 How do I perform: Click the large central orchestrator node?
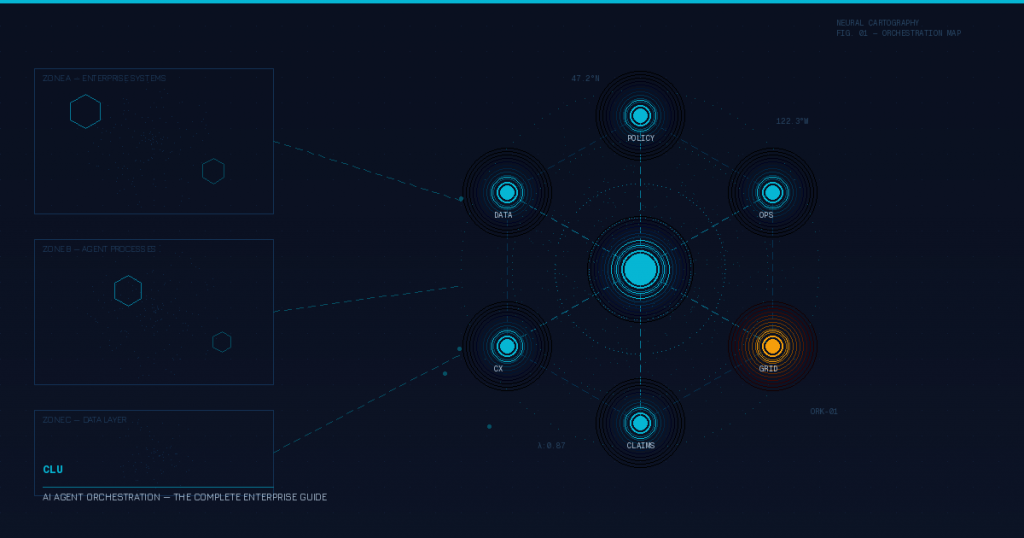640,269
